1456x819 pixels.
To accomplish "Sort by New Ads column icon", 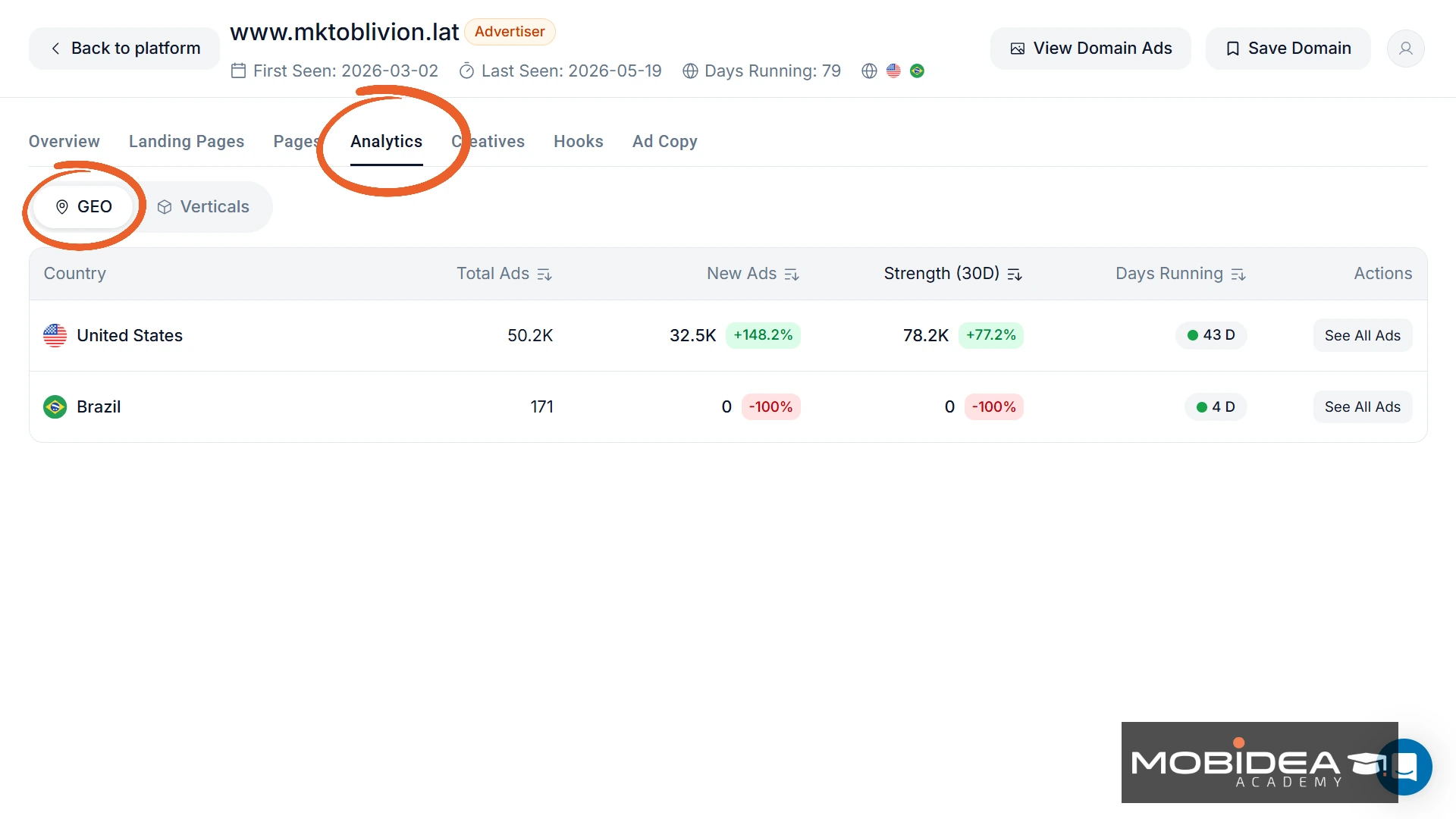I will coord(792,275).
